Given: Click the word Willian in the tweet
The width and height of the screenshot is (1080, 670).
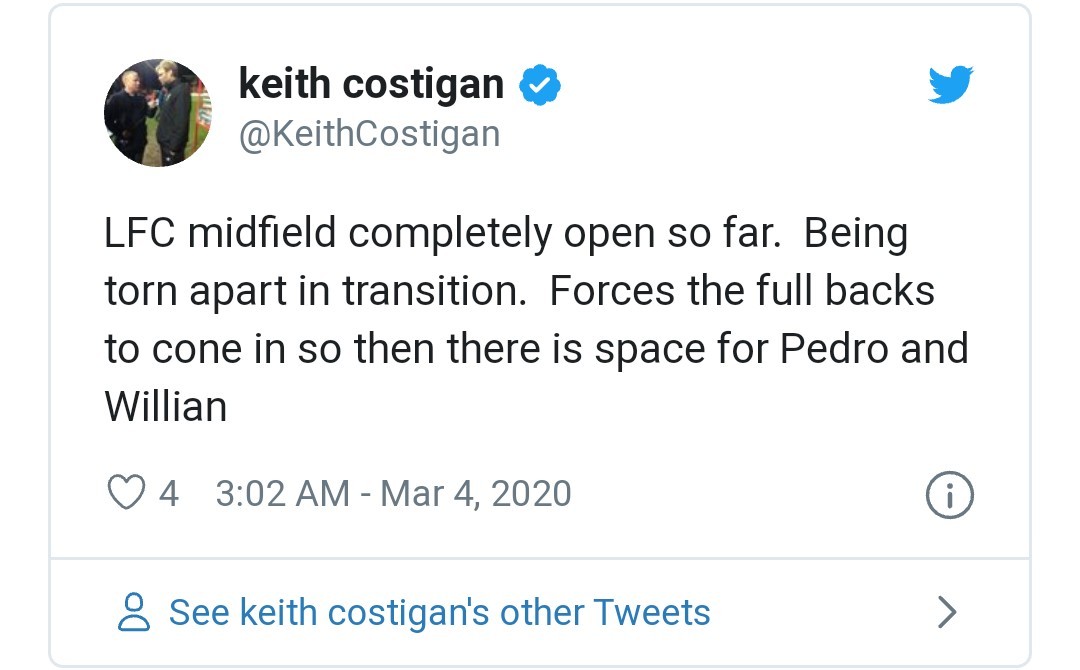Looking at the screenshot, I should [167, 406].
